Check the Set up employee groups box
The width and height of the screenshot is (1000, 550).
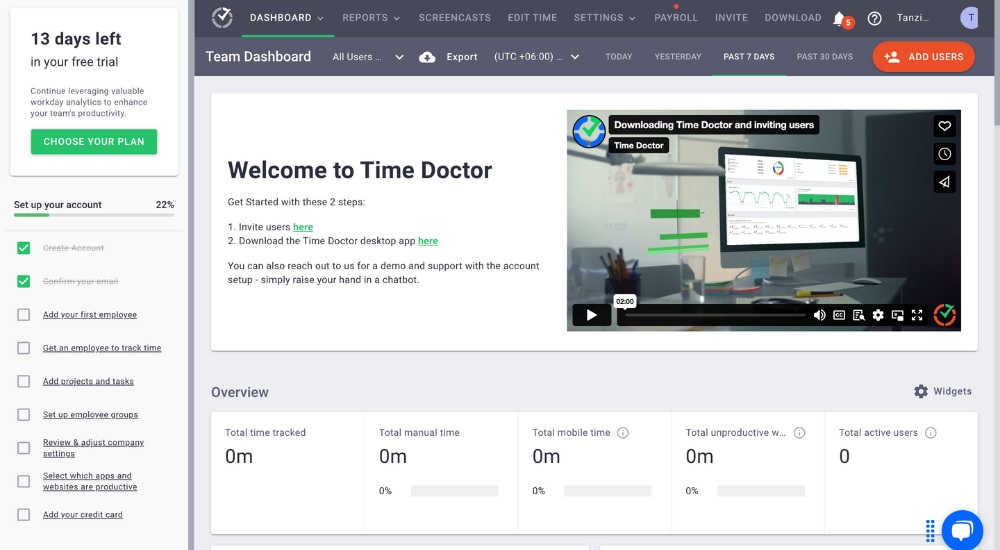(x=24, y=415)
